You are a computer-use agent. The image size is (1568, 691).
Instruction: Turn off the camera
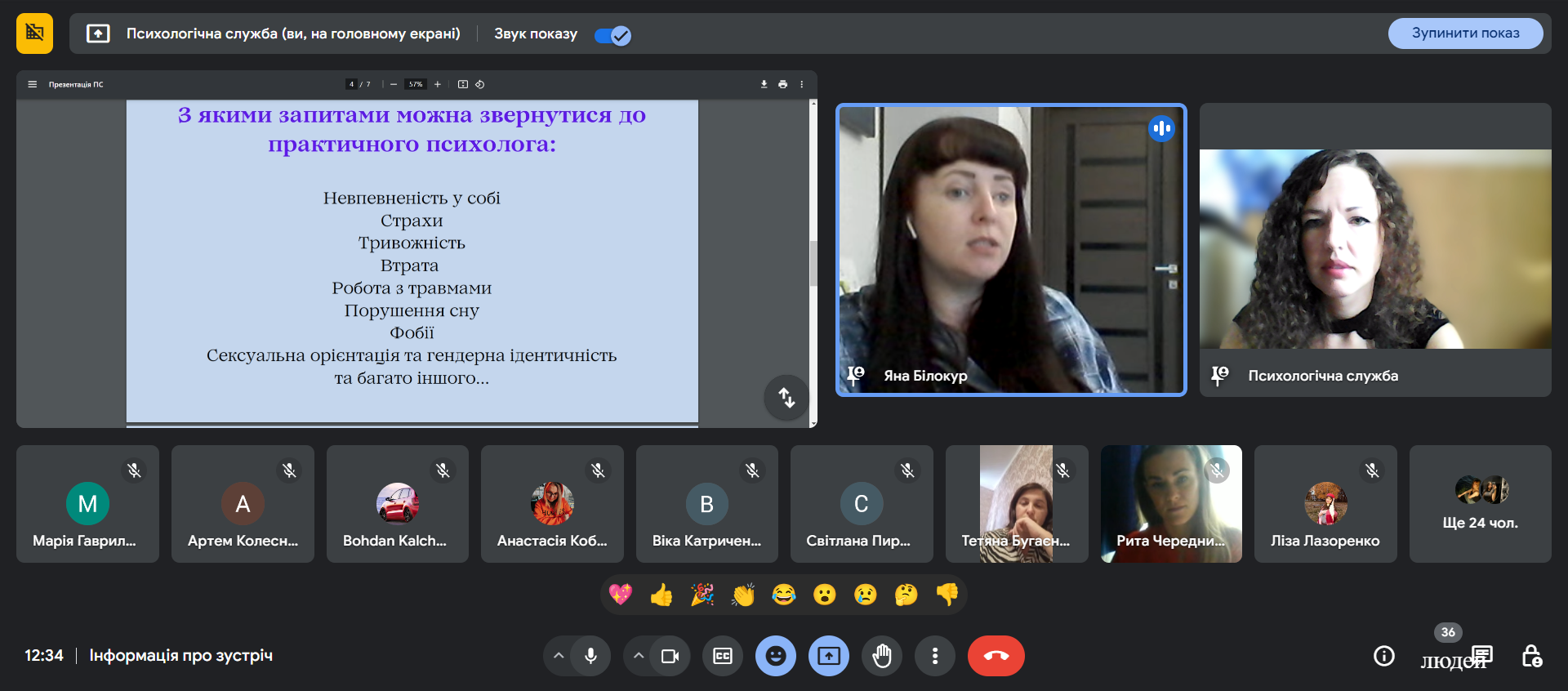[670, 656]
